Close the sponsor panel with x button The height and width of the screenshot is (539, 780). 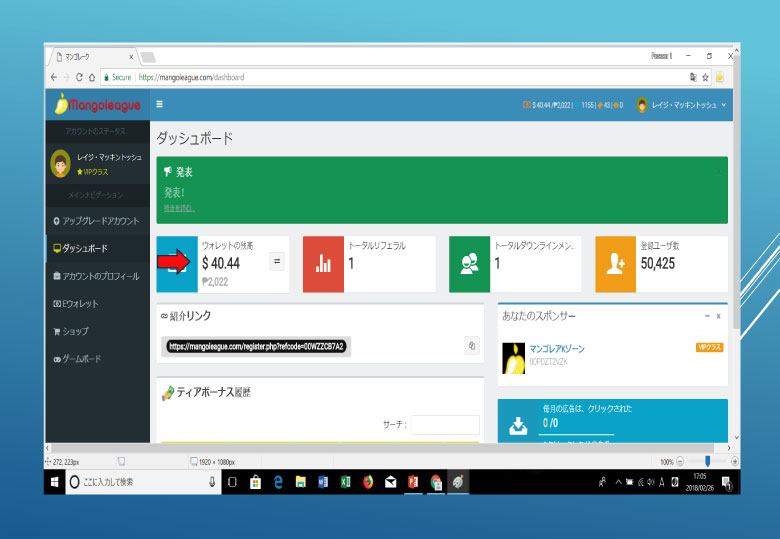(718, 316)
